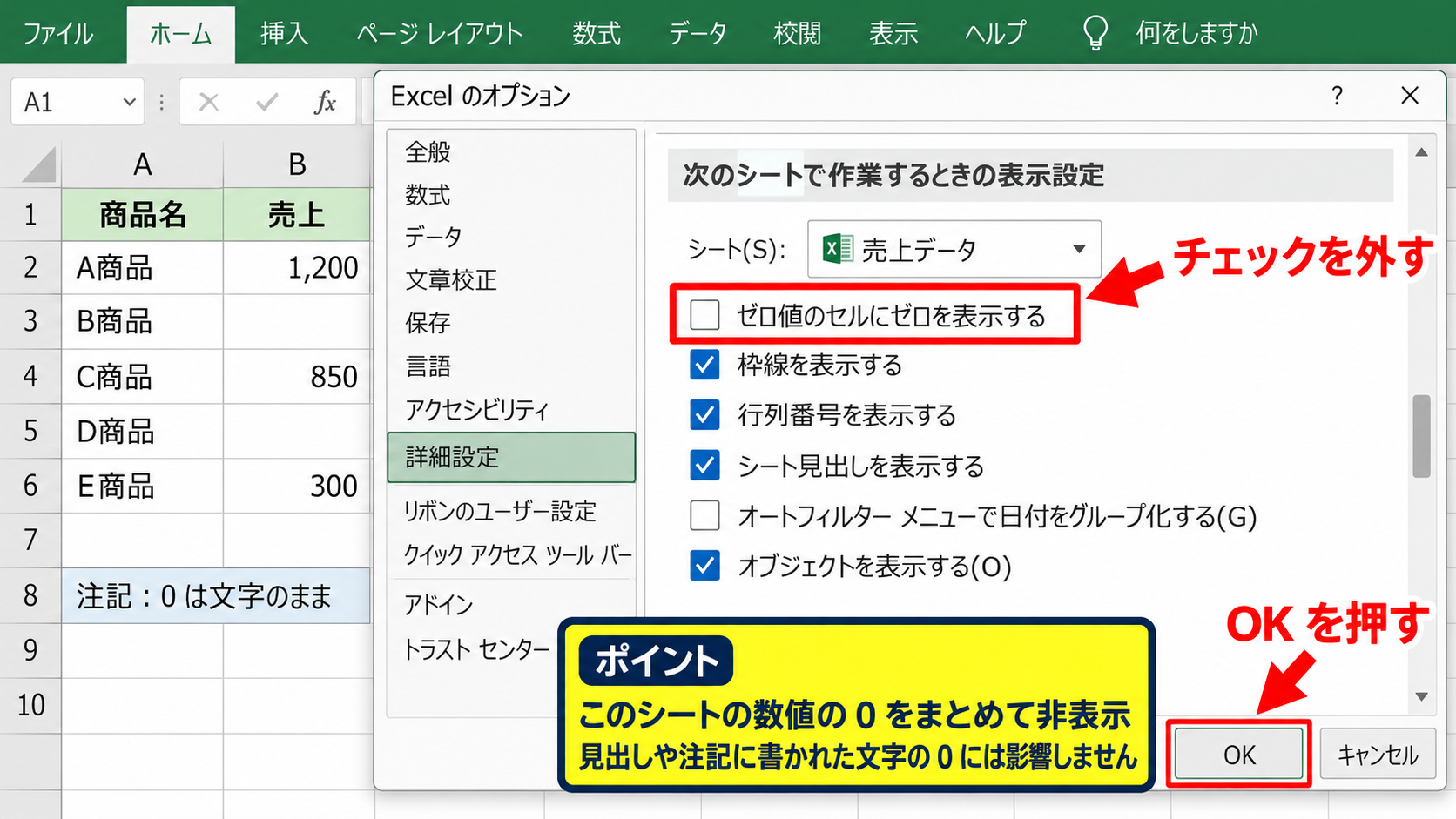Select 詳細設定 in options sidebar

(511, 457)
